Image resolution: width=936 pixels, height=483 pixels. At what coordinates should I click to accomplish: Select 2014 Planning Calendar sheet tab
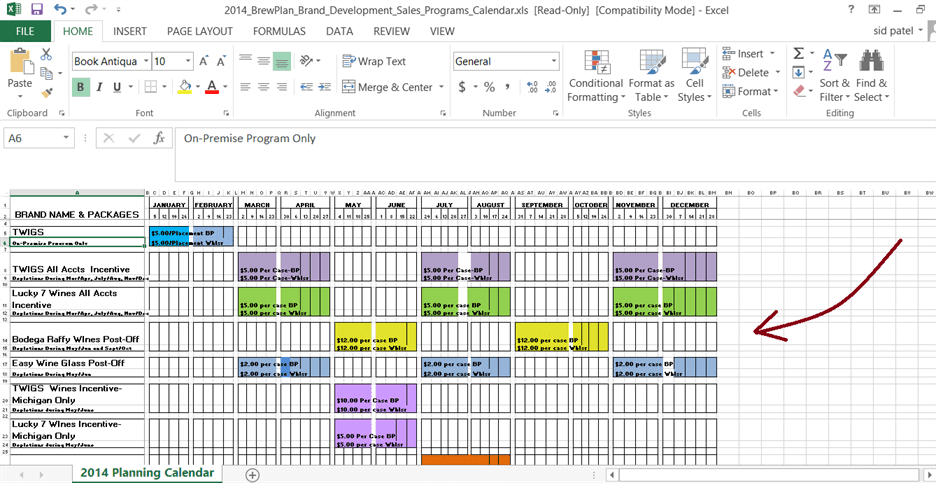[x=147, y=473]
